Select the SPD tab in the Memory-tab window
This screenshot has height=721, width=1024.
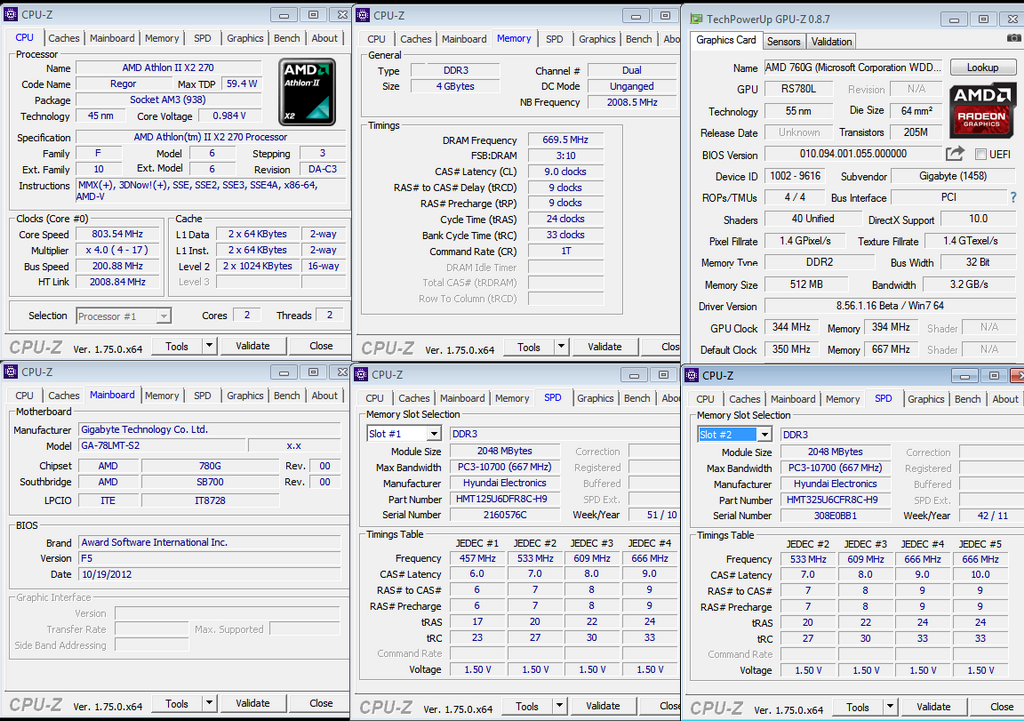(554, 39)
